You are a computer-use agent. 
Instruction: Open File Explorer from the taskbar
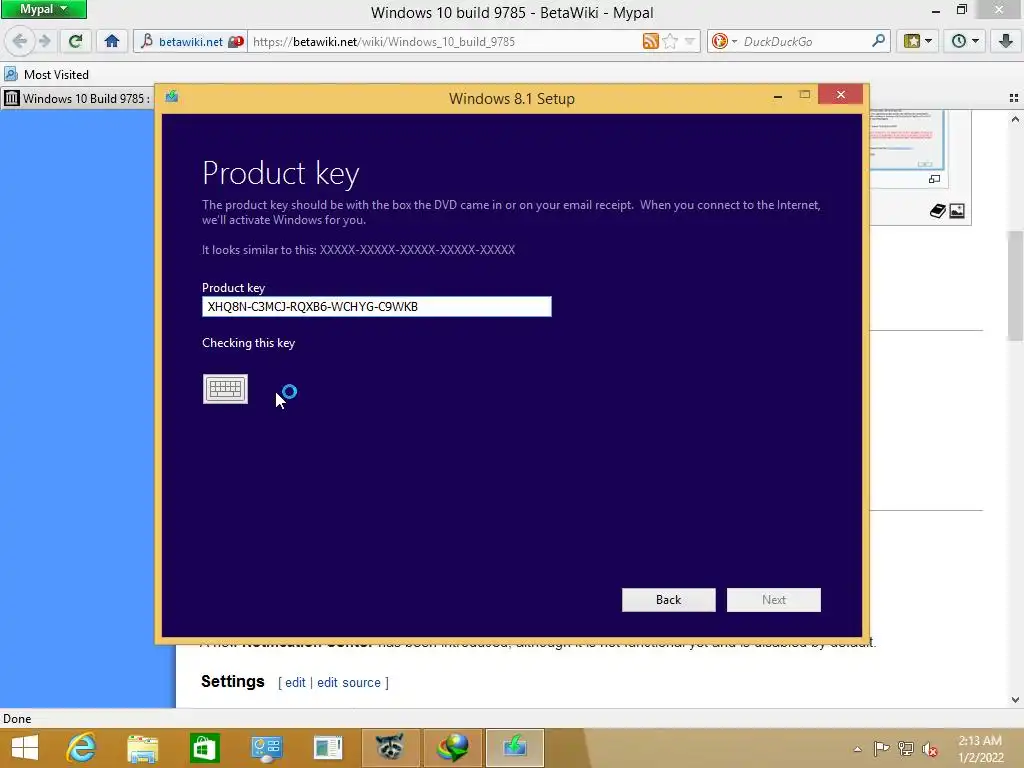(x=143, y=748)
